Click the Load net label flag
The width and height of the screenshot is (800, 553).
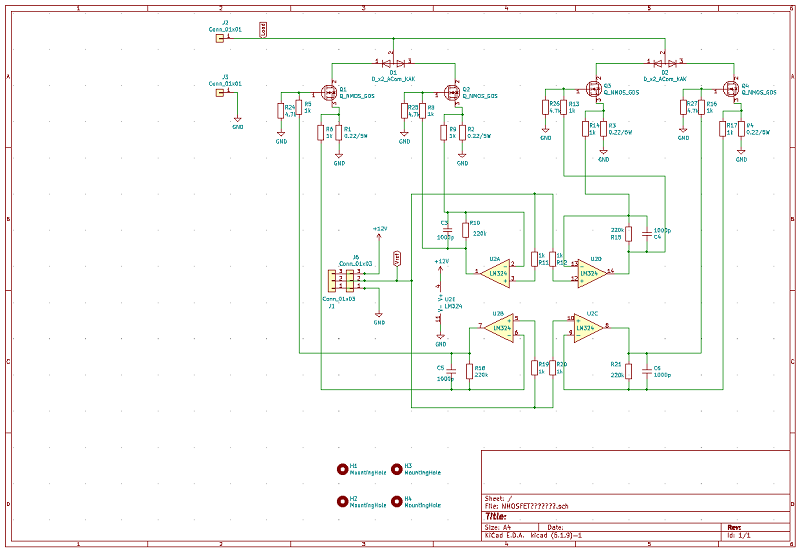point(262,29)
